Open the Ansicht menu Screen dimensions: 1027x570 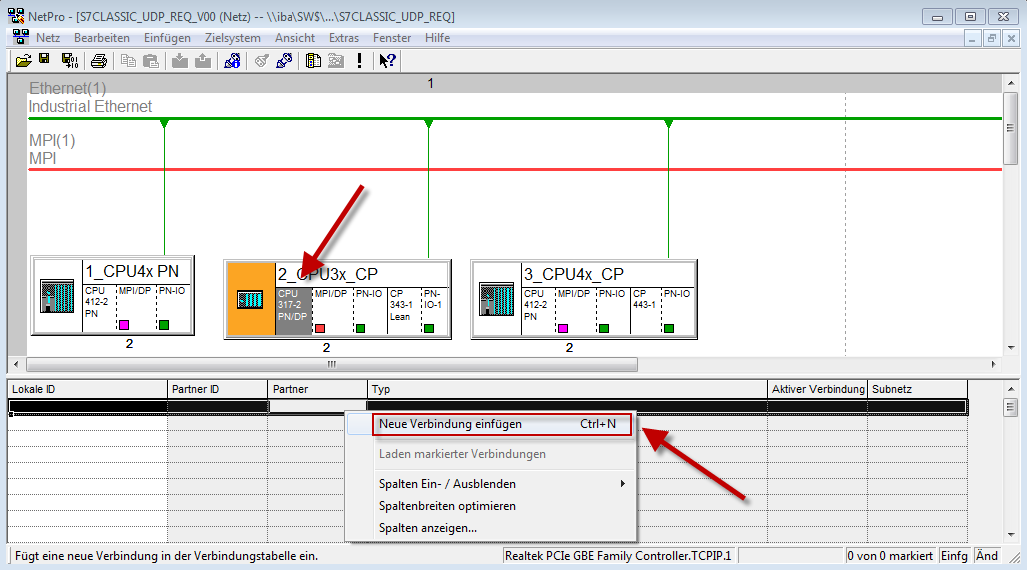295,38
